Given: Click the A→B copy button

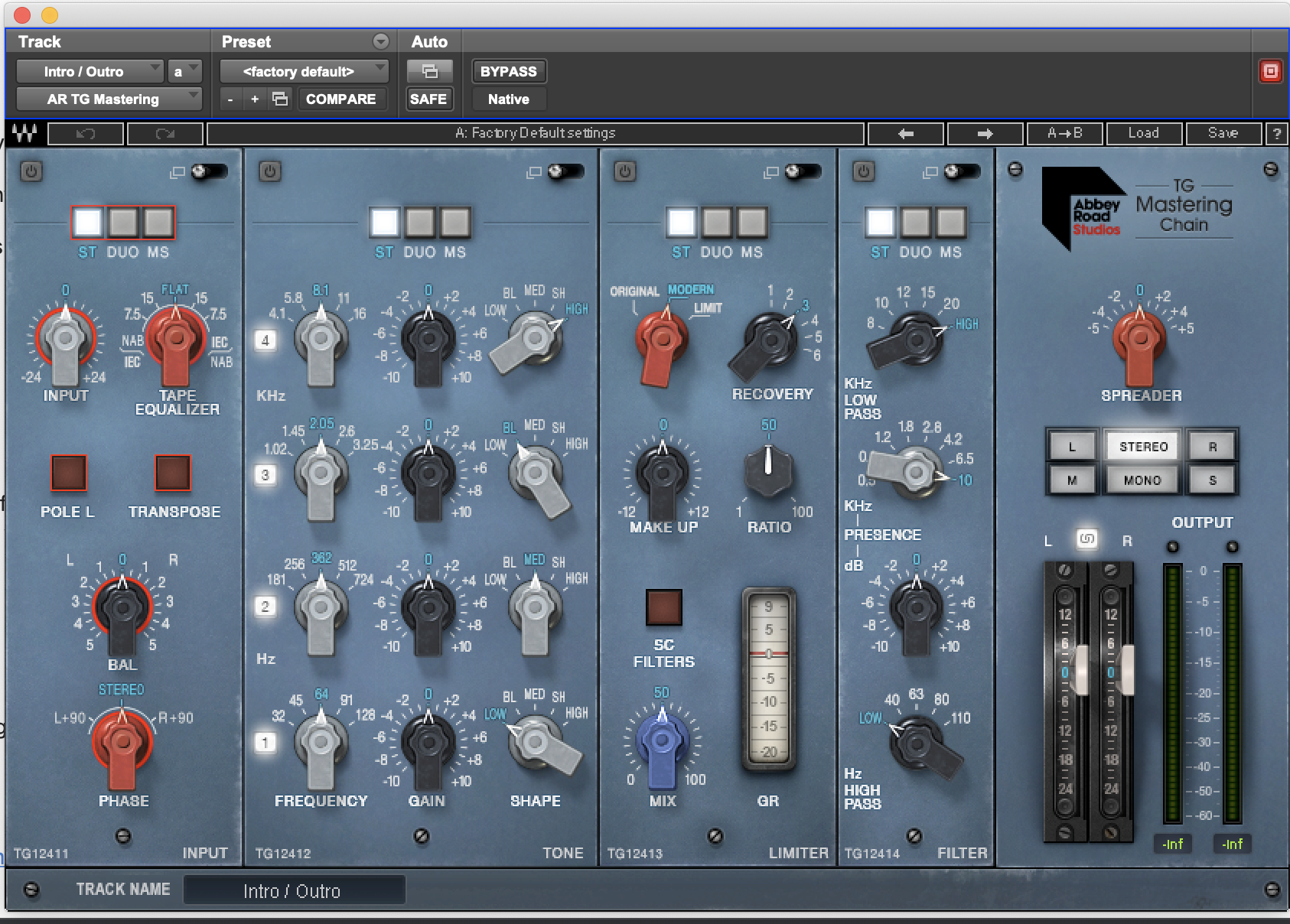Looking at the screenshot, I should (1064, 134).
